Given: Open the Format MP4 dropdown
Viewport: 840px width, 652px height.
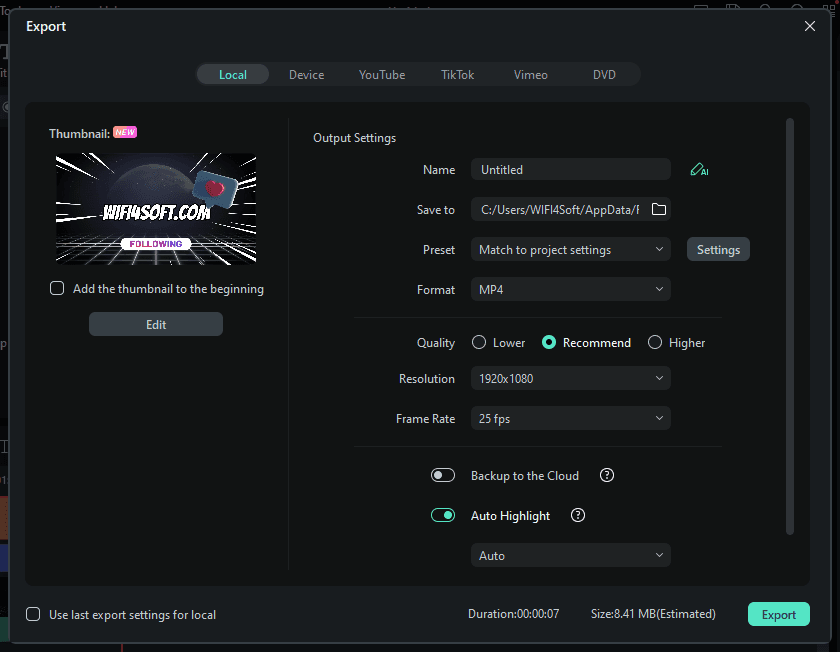Looking at the screenshot, I should coord(570,290).
